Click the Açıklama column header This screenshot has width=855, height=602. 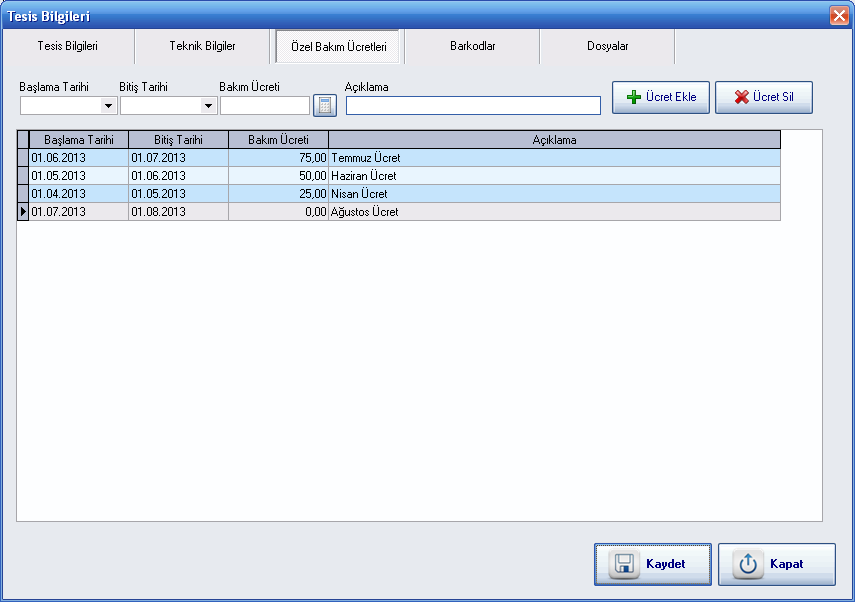(x=554, y=140)
